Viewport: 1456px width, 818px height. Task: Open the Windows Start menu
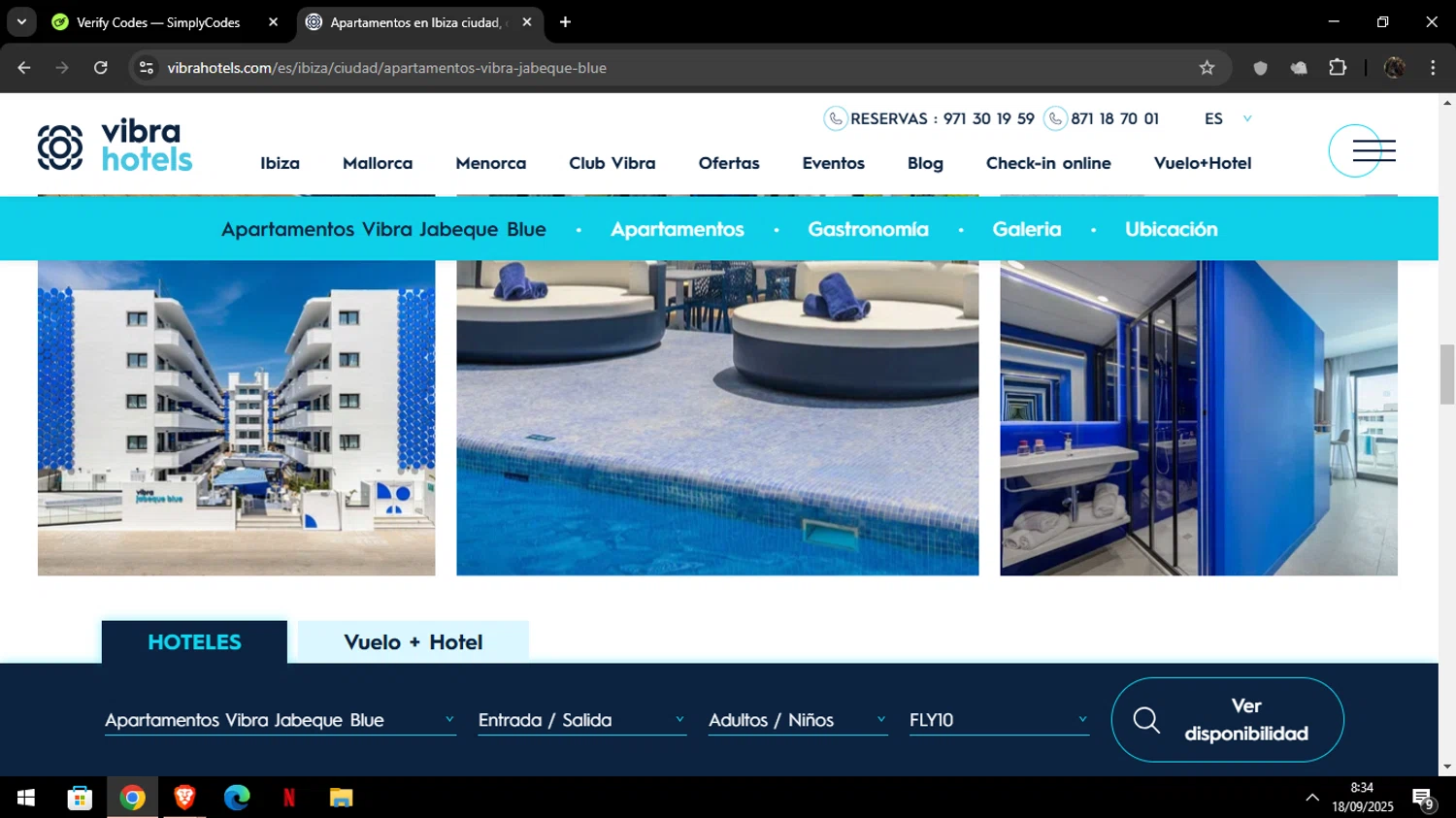26,798
